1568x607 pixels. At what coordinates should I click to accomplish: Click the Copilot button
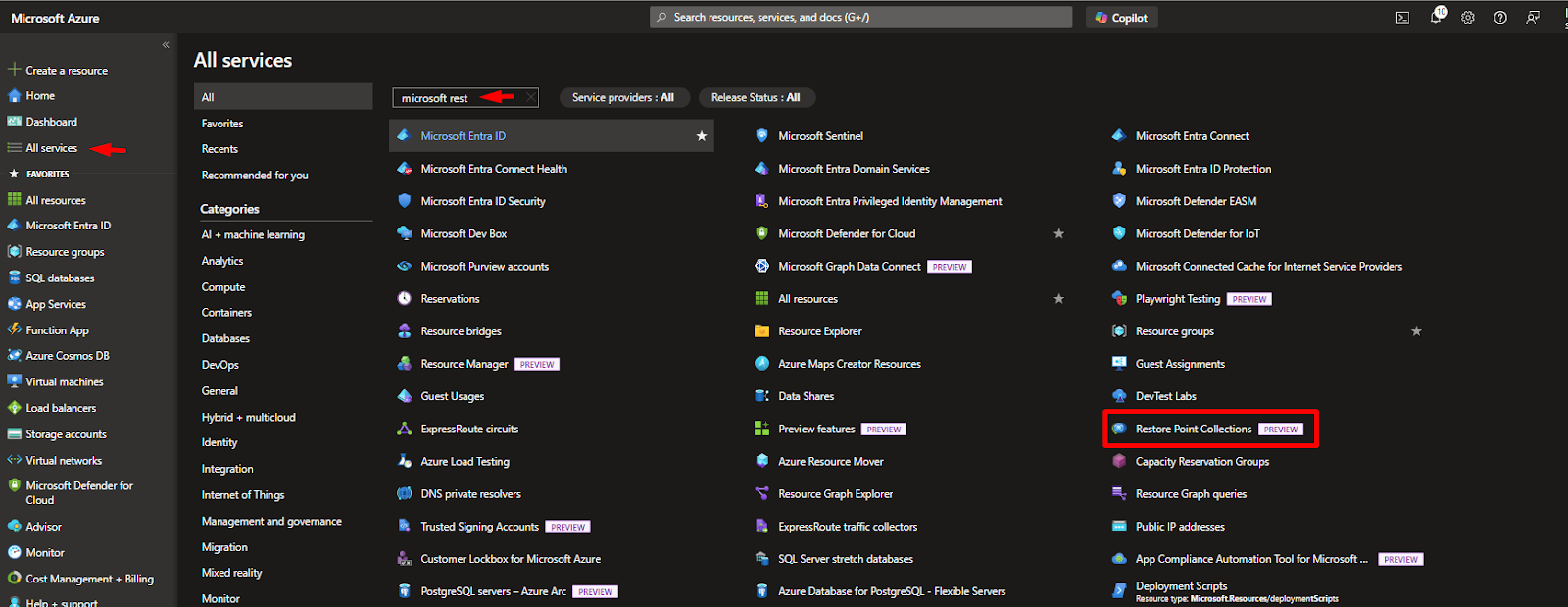coord(1121,18)
